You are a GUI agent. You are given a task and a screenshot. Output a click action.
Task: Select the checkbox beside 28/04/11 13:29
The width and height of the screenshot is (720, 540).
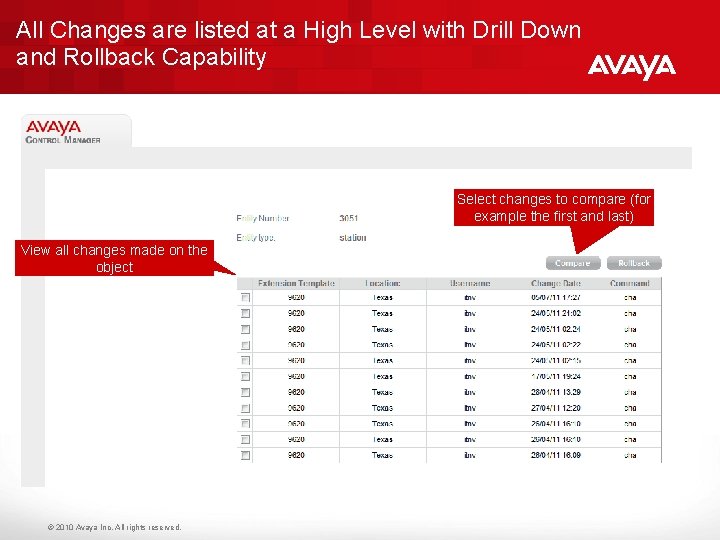(246, 392)
